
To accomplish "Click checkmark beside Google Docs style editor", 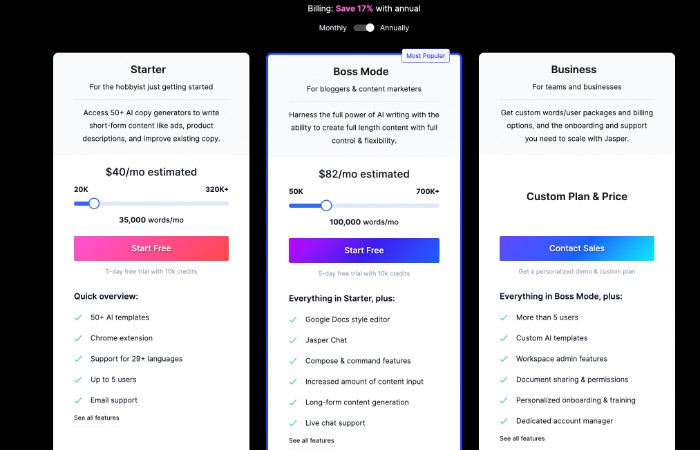I will pos(293,320).
